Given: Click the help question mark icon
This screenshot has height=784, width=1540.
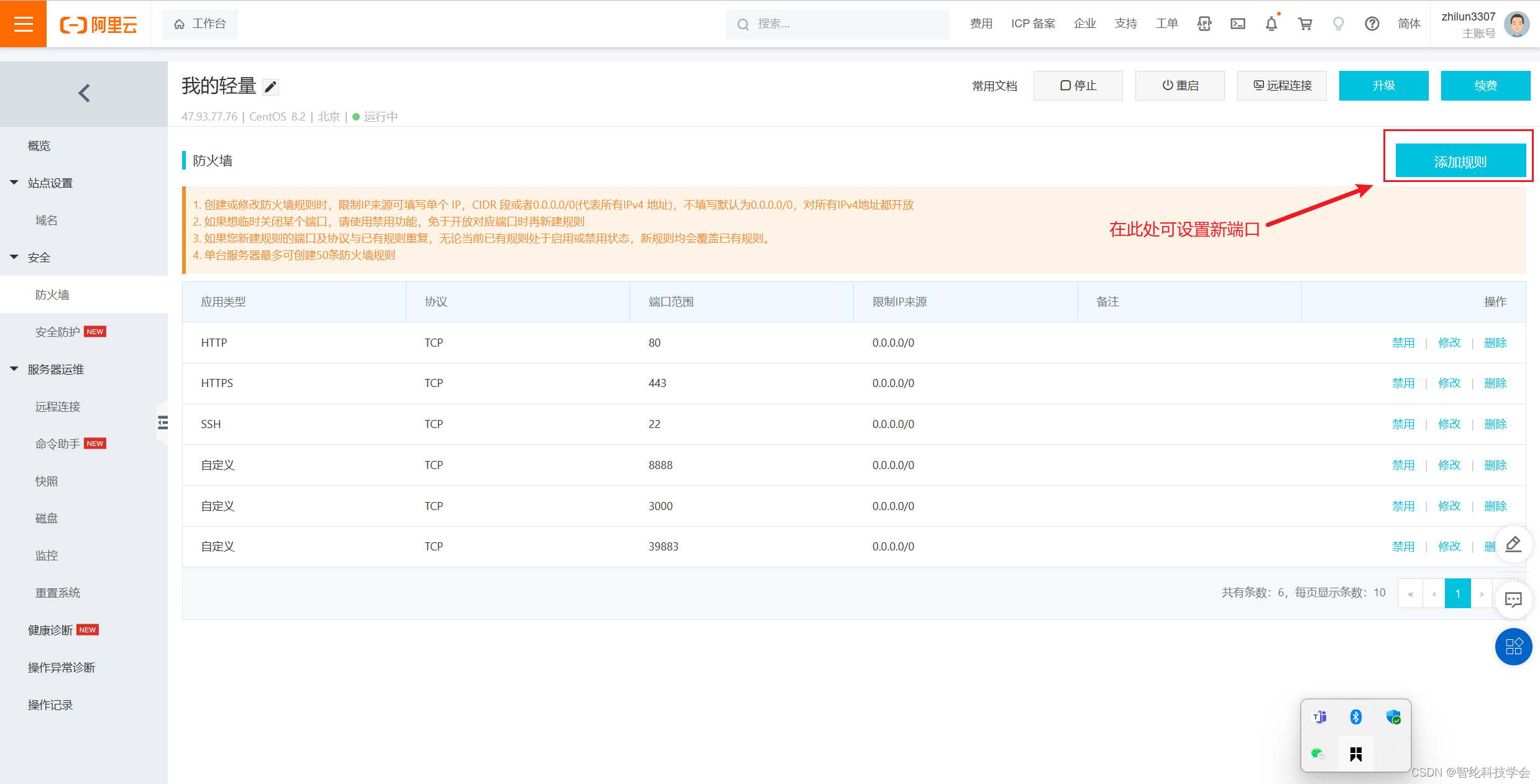Looking at the screenshot, I should coord(1372,24).
